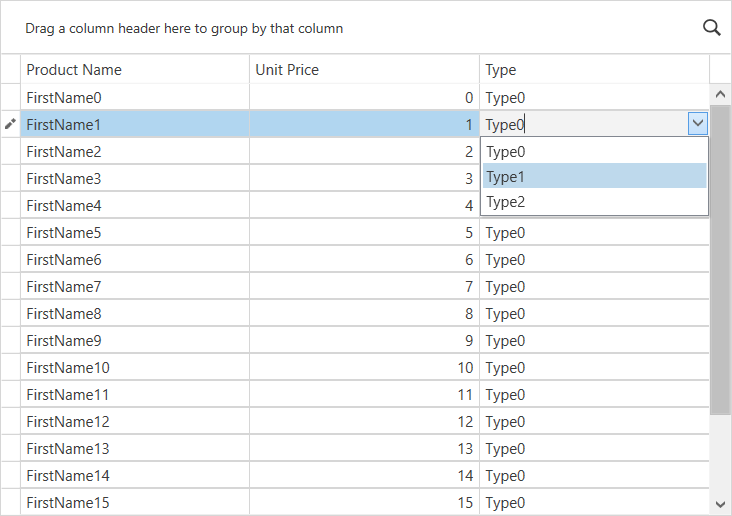Viewport: 732px width, 516px height.
Task: Click the scrollbar up arrow
Action: coord(720,94)
